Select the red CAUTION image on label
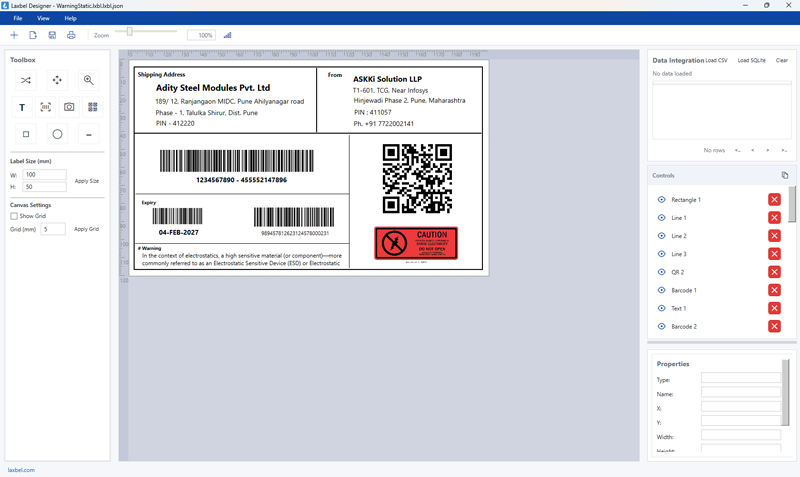This screenshot has height=477, width=800. (416, 243)
